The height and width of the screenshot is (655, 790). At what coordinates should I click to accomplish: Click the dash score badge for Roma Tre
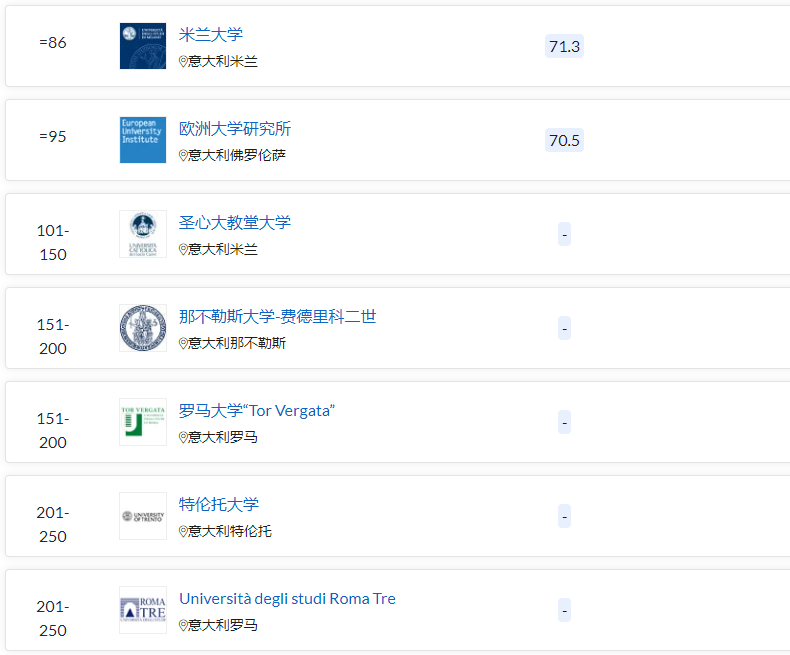tap(564, 610)
